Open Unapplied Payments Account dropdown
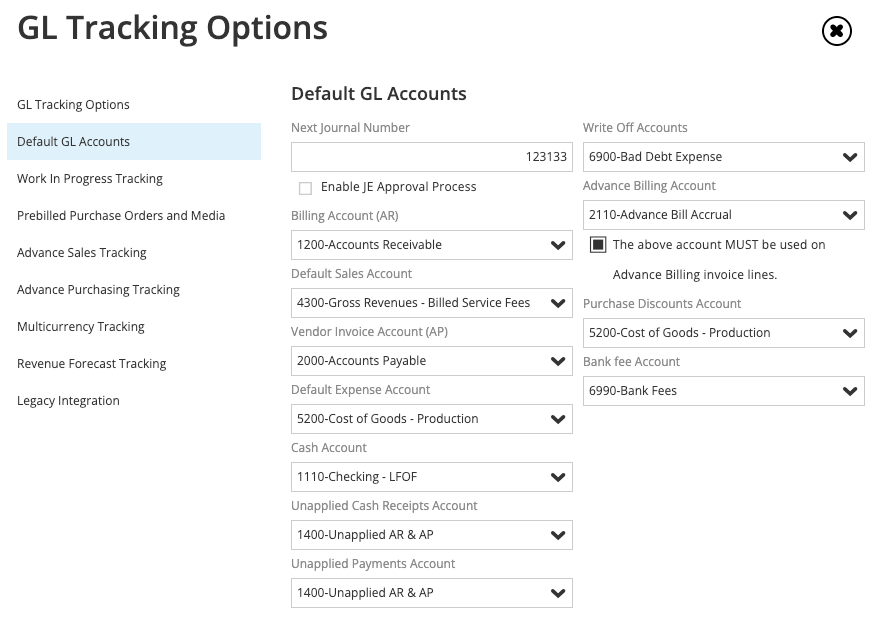 431,593
